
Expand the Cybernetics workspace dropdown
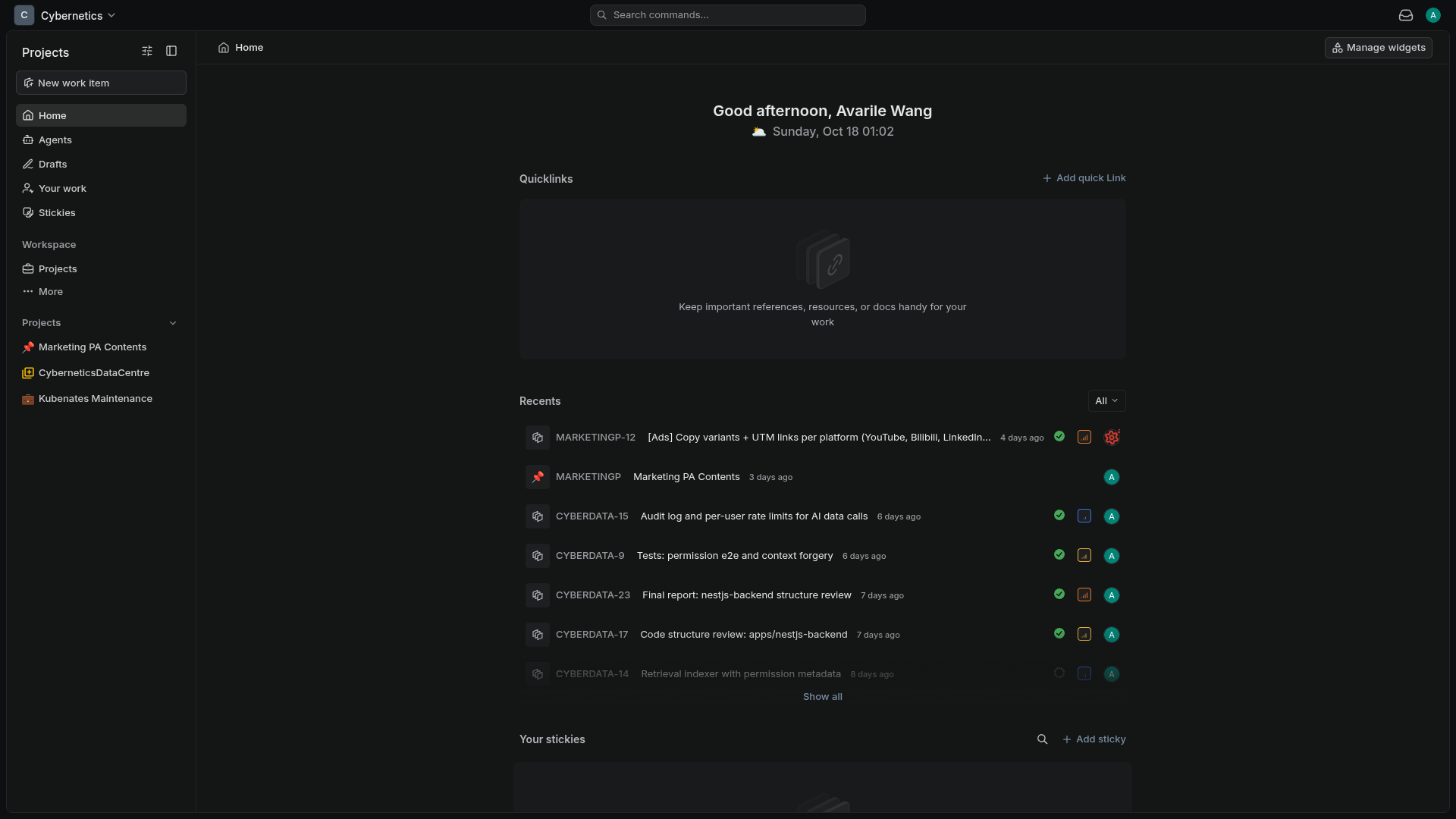tap(78, 15)
